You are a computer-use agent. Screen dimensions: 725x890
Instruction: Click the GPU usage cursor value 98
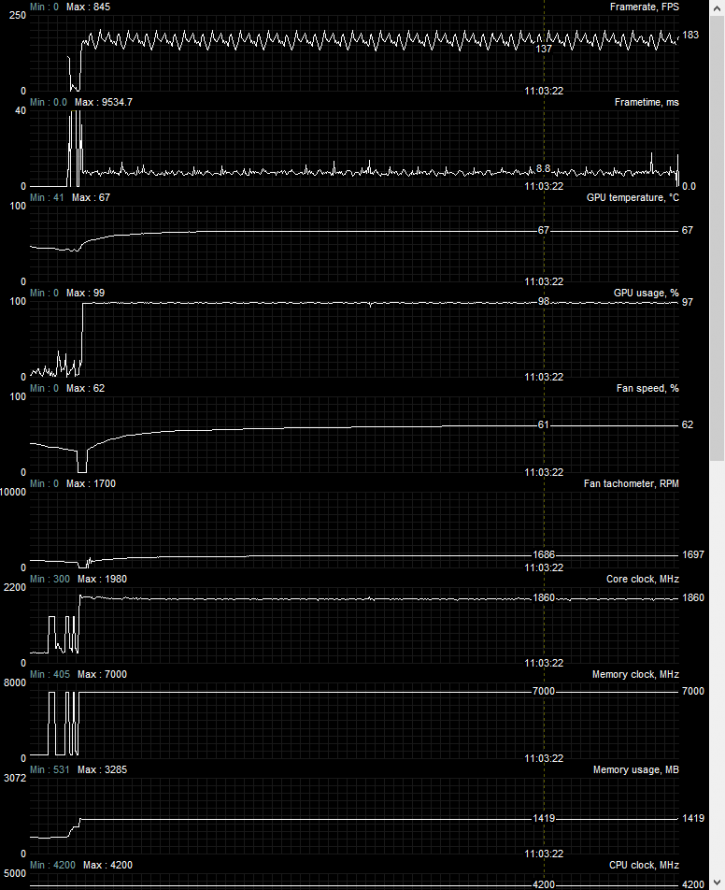coord(544,301)
